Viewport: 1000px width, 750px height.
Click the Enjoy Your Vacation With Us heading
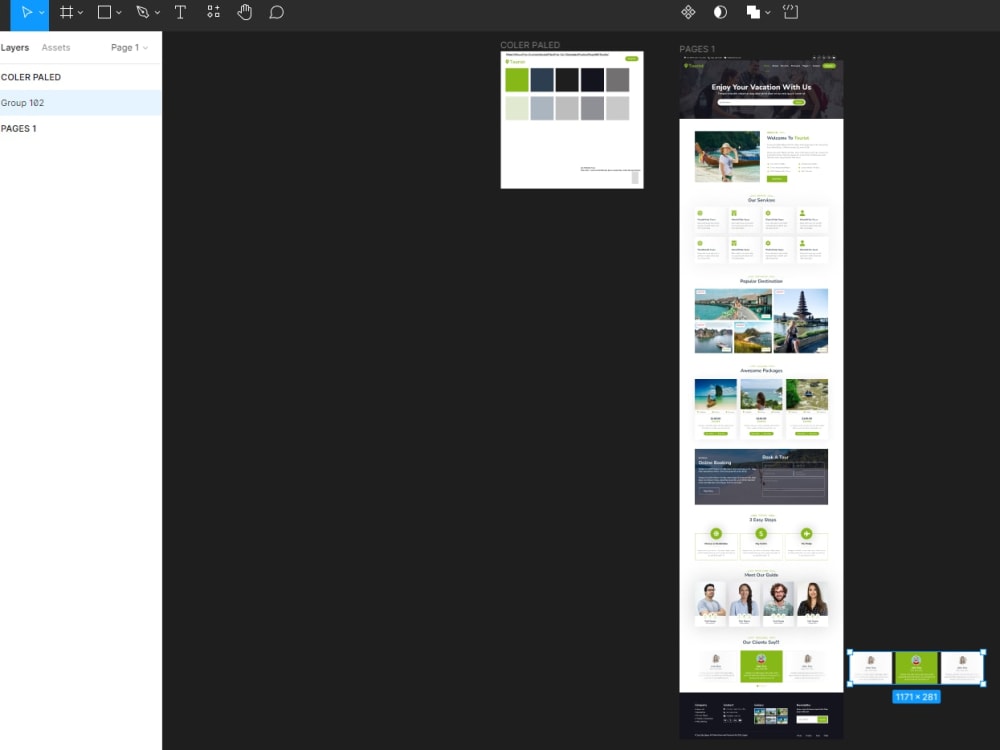click(x=761, y=87)
